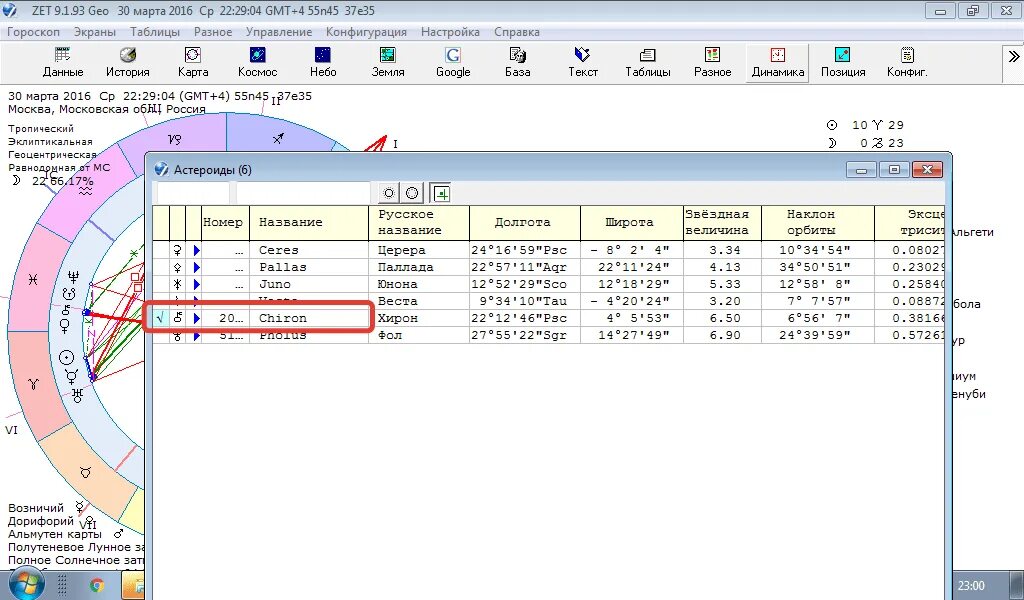
Task: Open the Windows Start button
Action: point(26,584)
